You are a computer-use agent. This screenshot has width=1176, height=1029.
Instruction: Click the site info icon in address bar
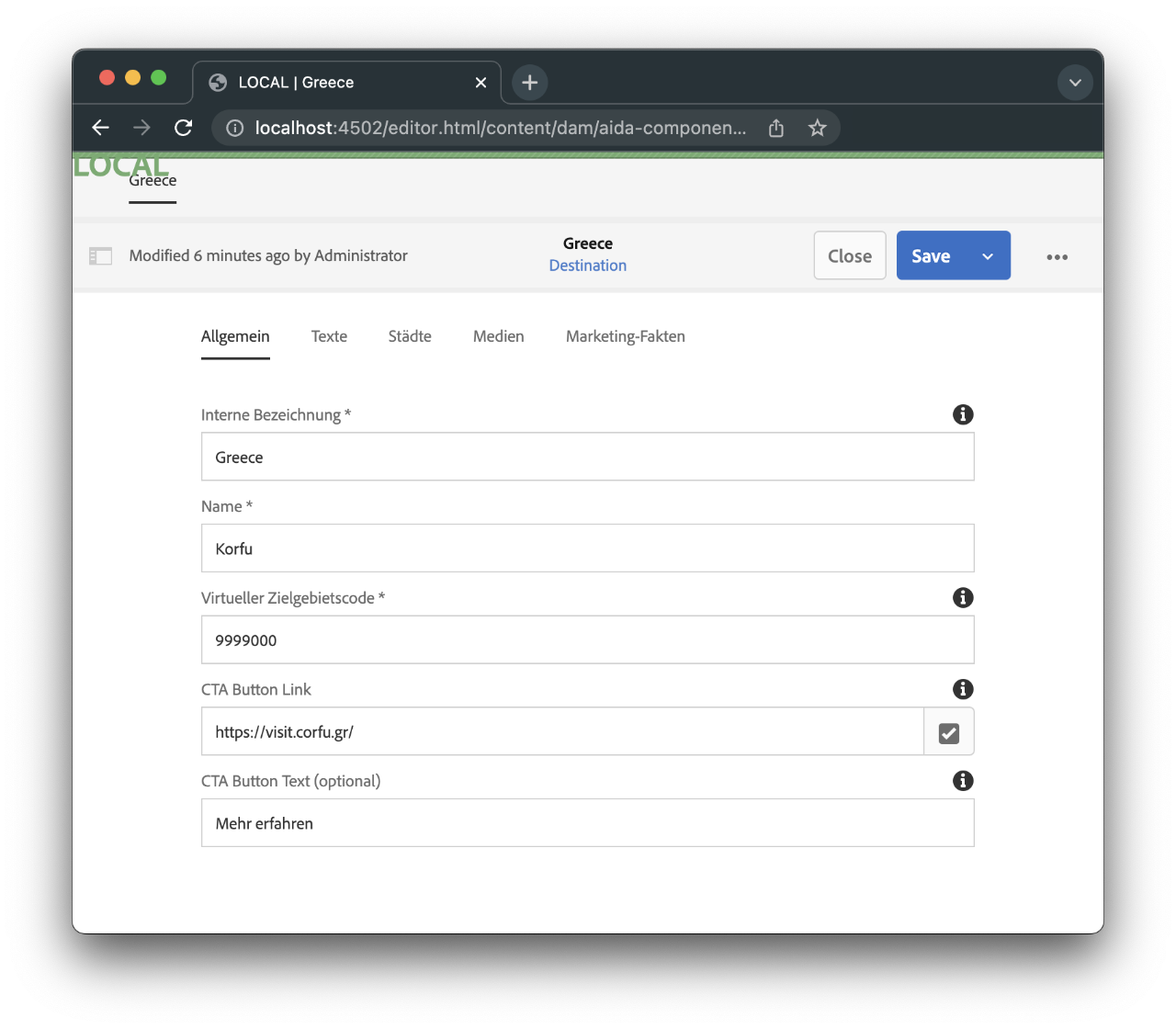[x=234, y=128]
